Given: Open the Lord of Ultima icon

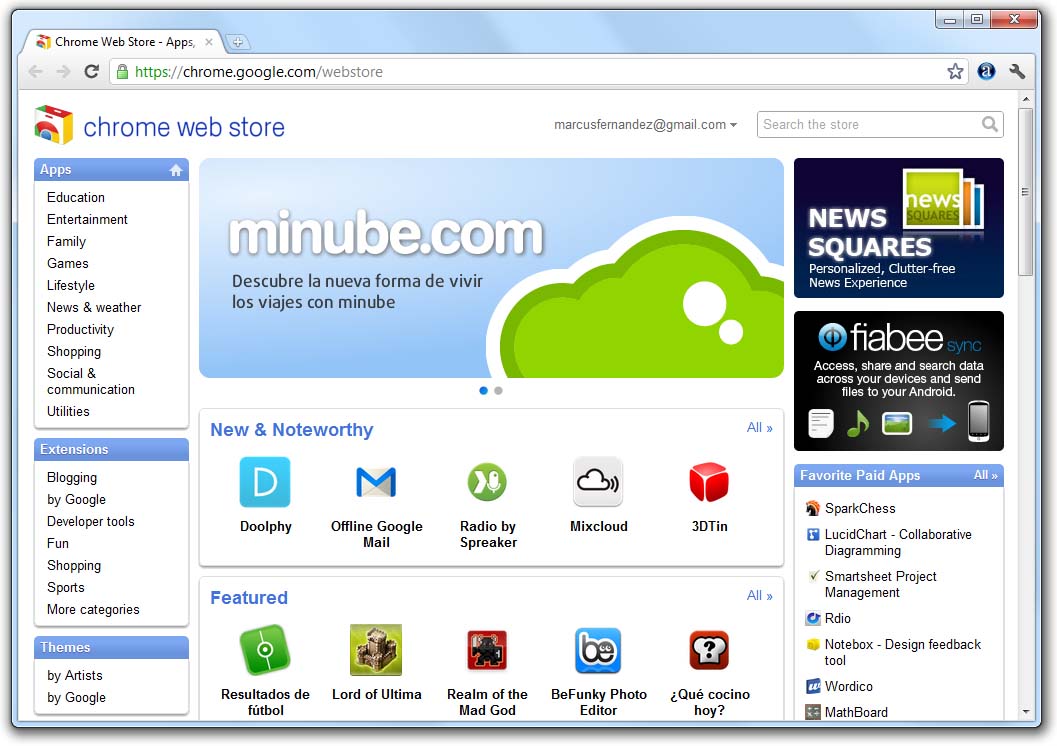Looking at the screenshot, I should (376, 650).
